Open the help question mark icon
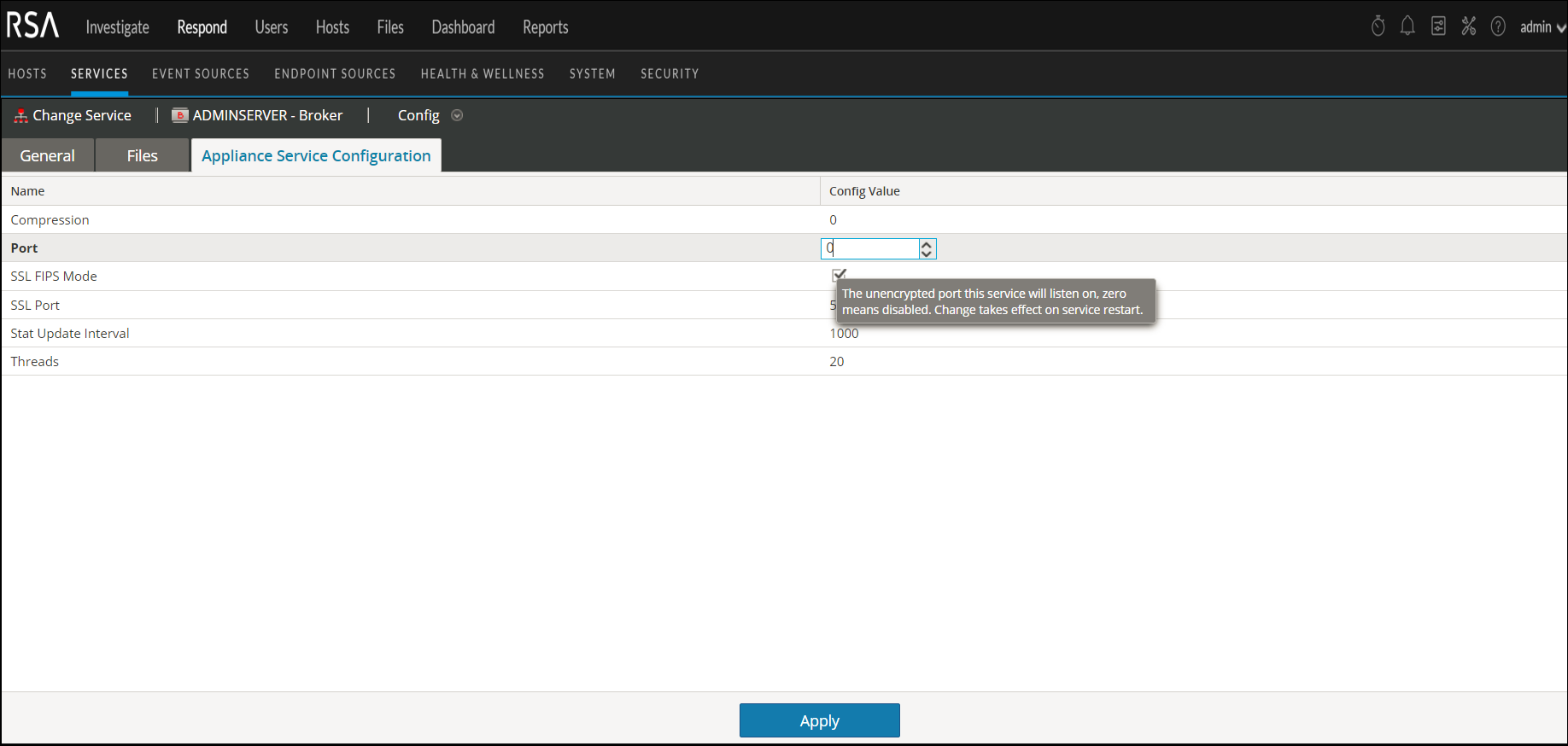Viewport: 1568px width, 746px height. pyautogui.click(x=1498, y=26)
